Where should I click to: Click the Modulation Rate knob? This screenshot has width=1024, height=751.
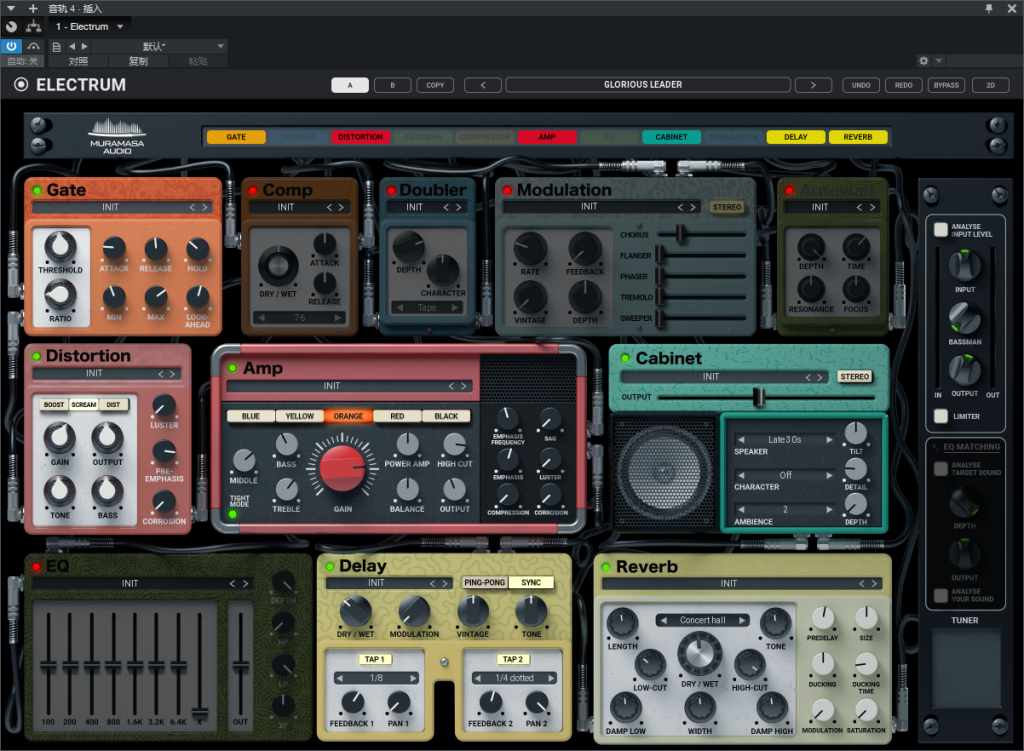pyautogui.click(x=530, y=249)
